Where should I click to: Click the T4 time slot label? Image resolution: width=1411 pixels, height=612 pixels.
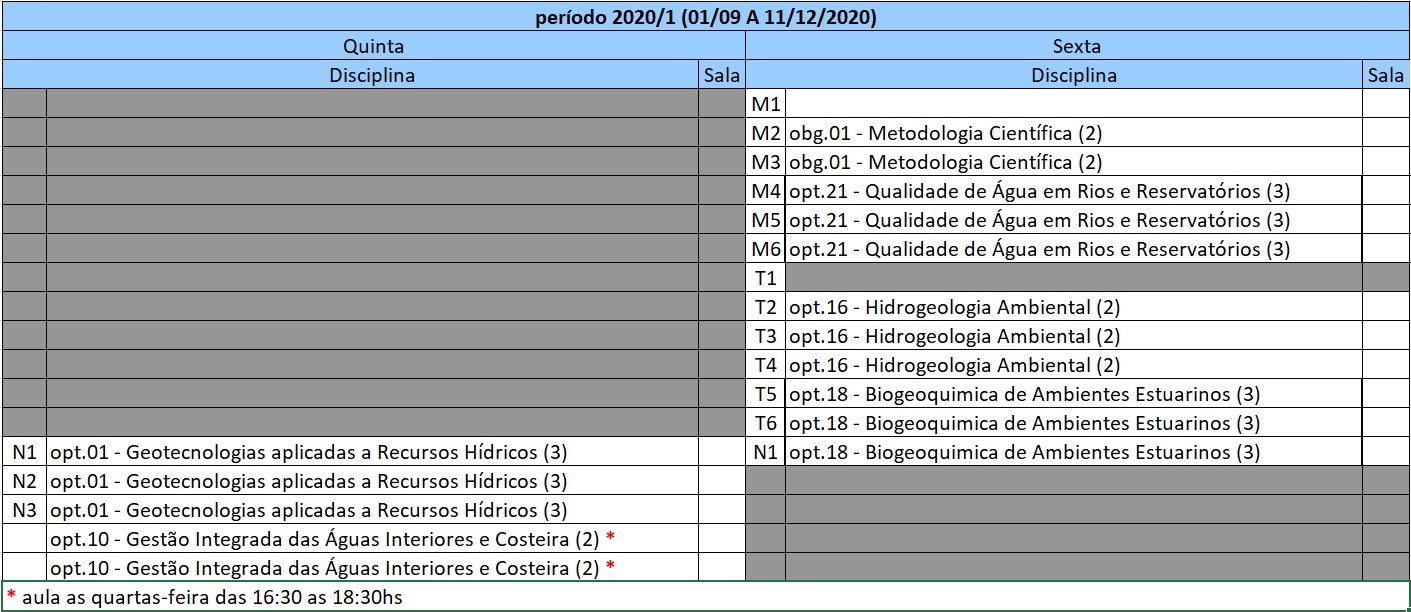coord(766,365)
